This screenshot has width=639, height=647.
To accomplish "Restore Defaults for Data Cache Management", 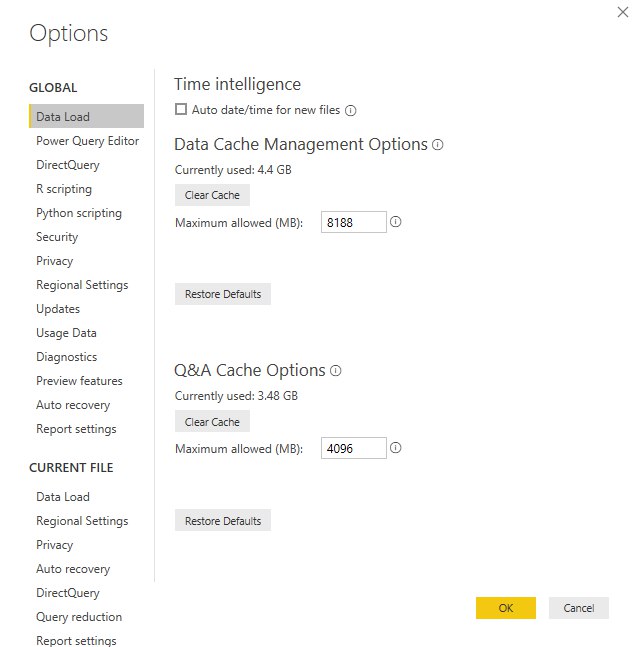I will click(223, 294).
